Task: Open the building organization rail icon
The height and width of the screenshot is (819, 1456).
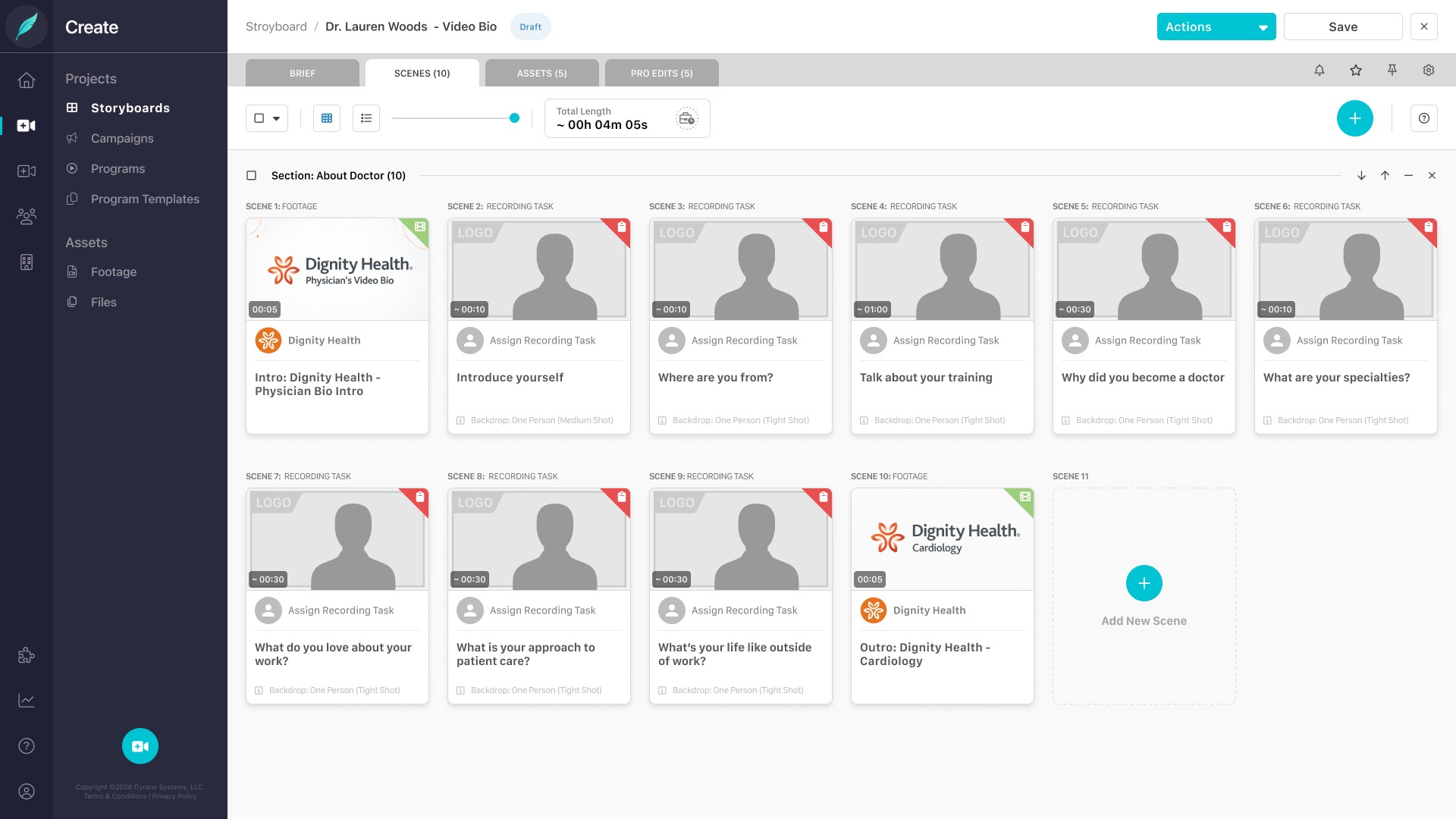Action: click(x=27, y=262)
